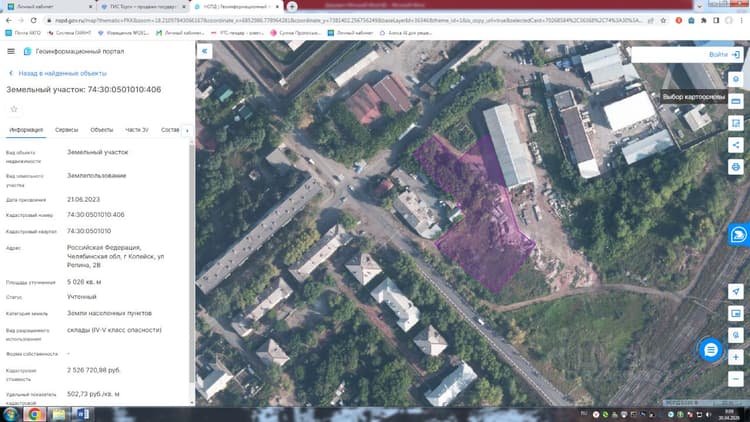Click the date 21.06.2023 value
The height and width of the screenshot is (422, 750).
click(x=83, y=200)
